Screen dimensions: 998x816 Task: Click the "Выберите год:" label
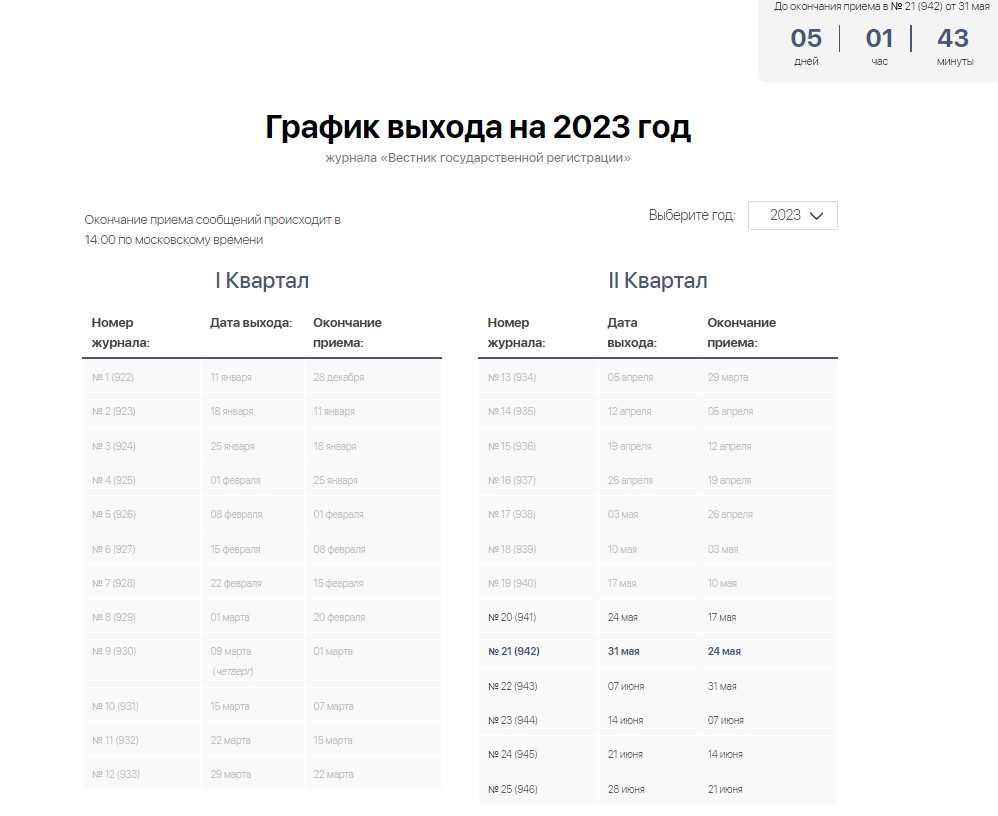tap(691, 215)
